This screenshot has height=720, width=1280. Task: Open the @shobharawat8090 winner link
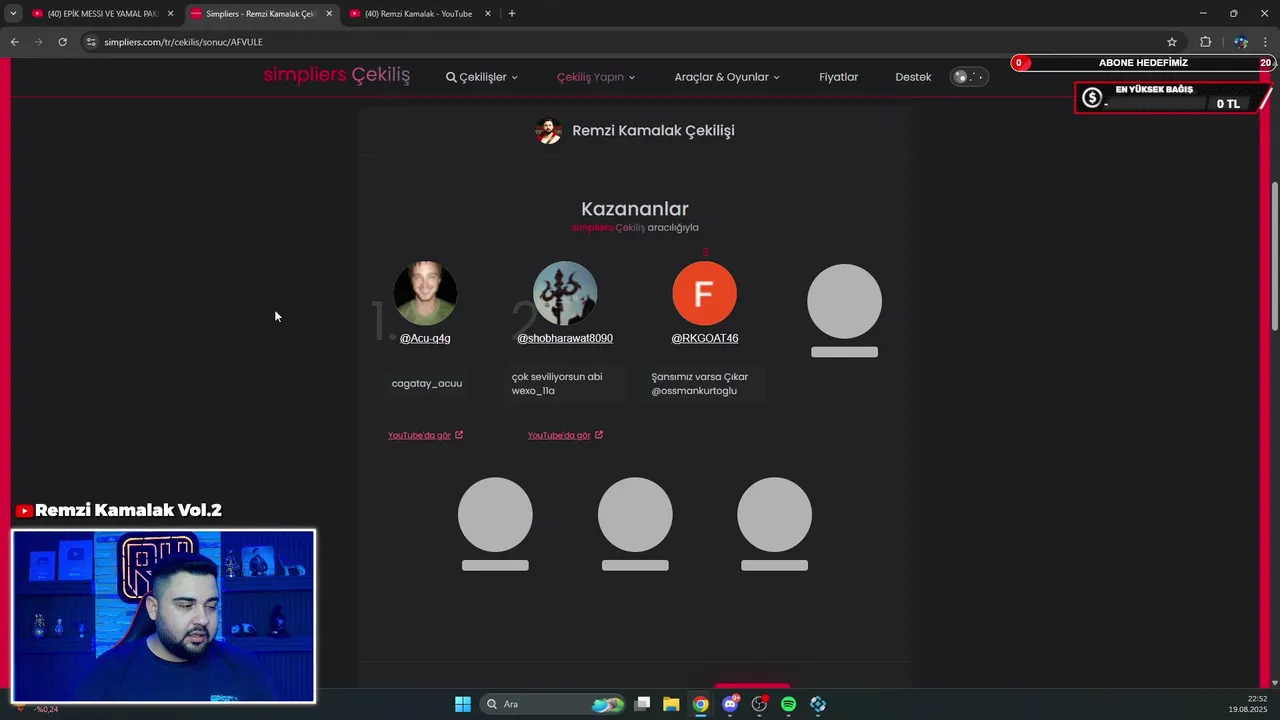pyautogui.click(x=565, y=338)
